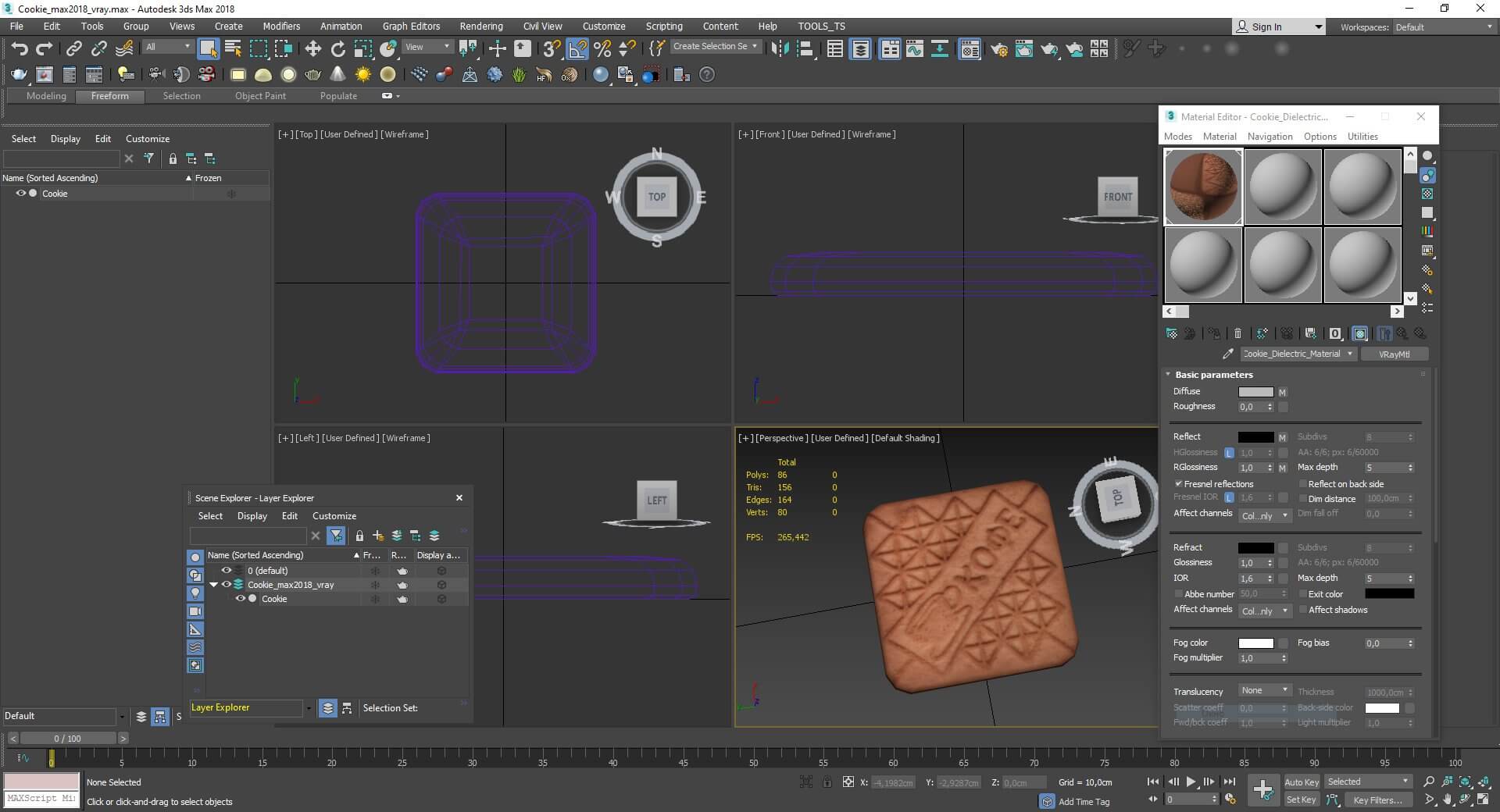This screenshot has width=1500, height=812.
Task: Click the Redo arrow icon
Action: point(45,48)
